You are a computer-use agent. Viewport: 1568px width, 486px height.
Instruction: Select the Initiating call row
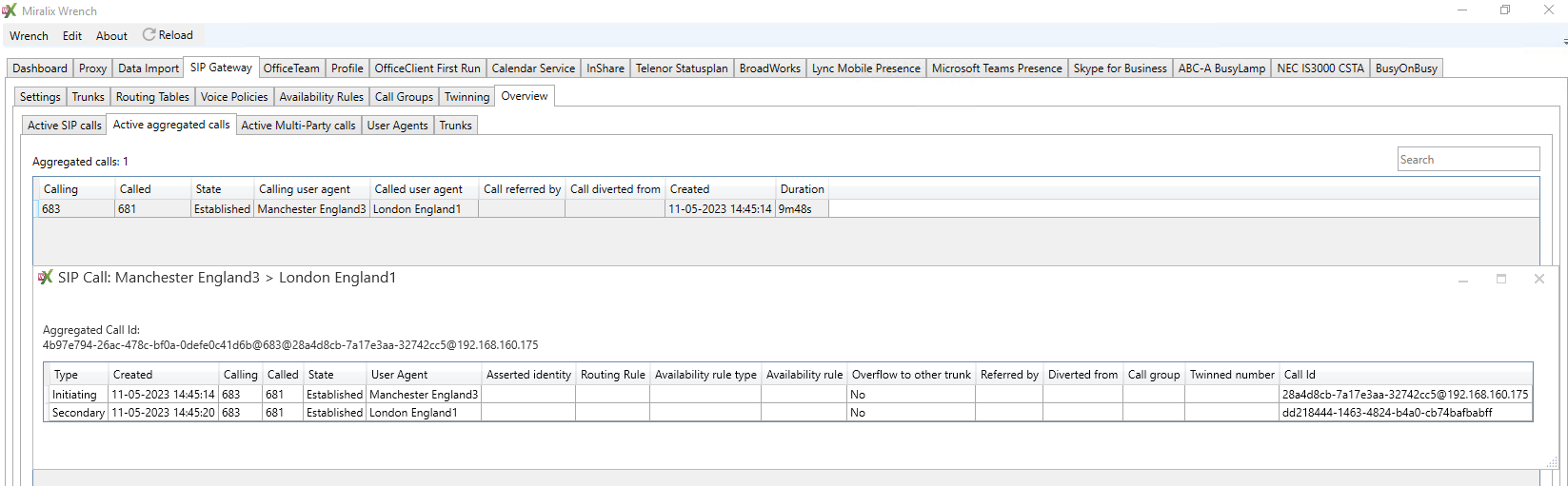[789, 394]
